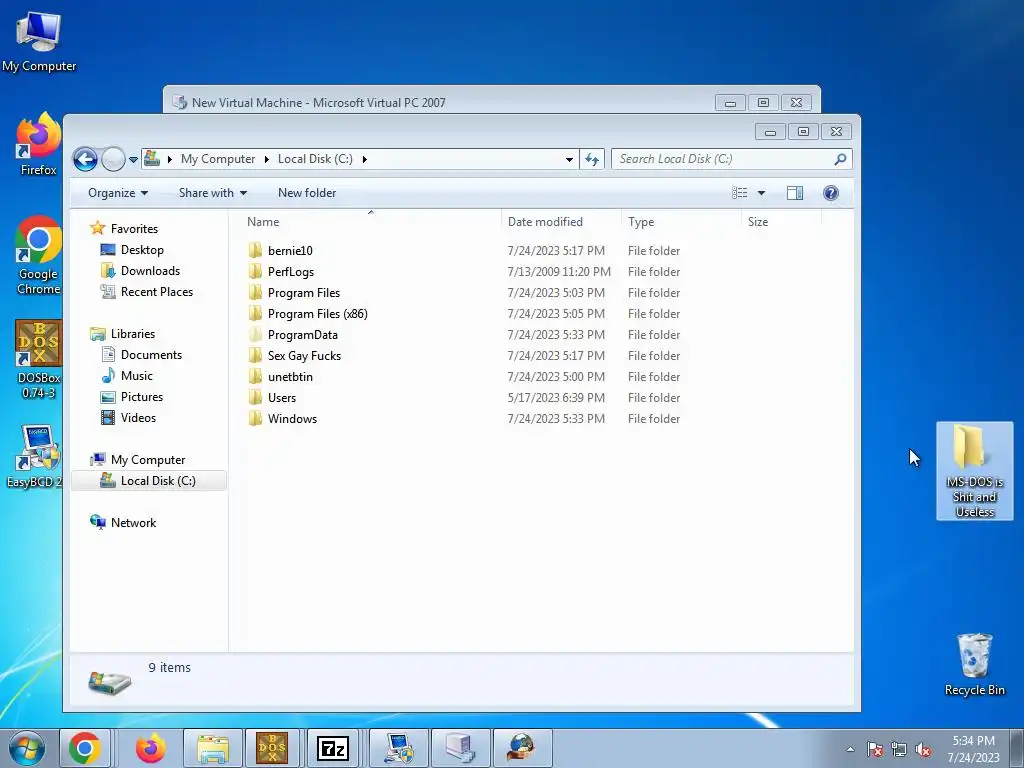Click the Virtual PC taskbar icon

[460, 748]
